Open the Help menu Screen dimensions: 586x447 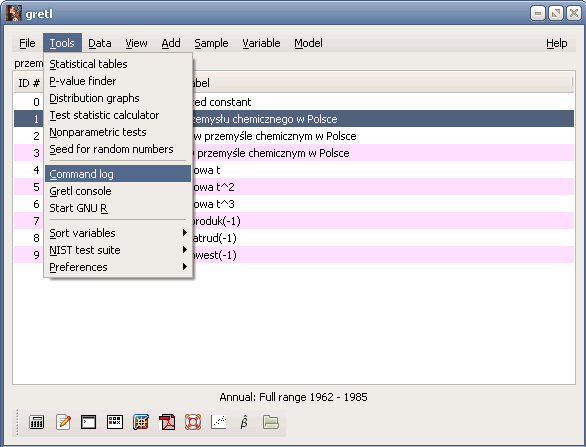pos(556,43)
